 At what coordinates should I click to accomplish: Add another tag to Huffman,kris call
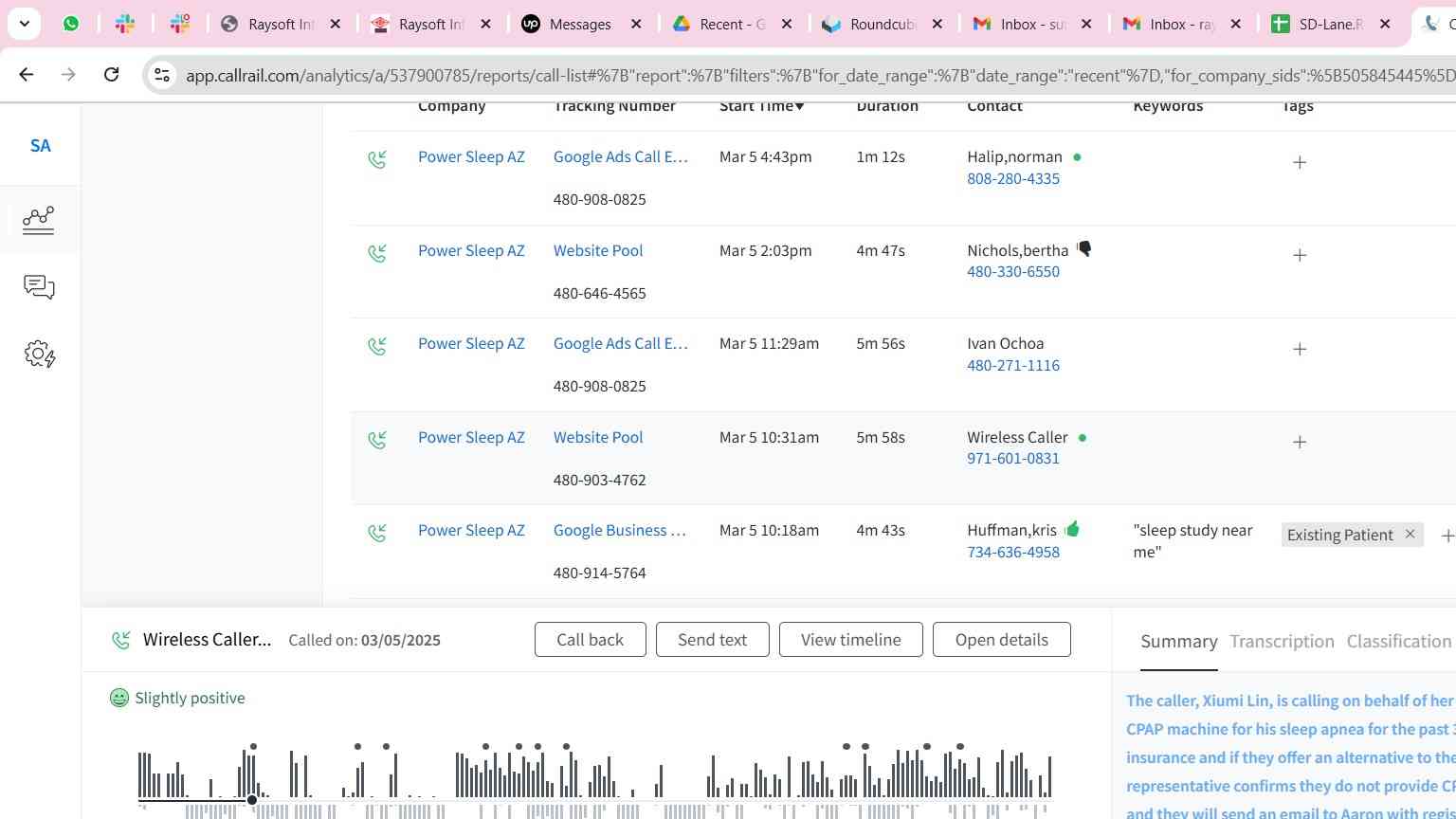[1447, 536]
